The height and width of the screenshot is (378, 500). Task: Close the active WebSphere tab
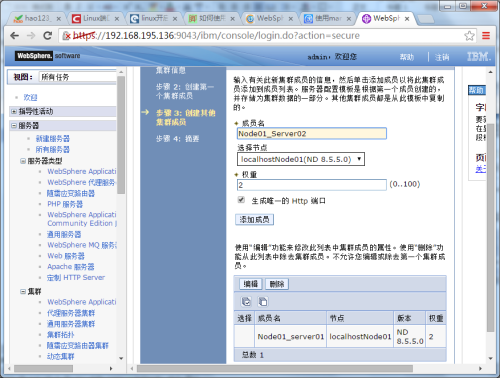pos(407,19)
